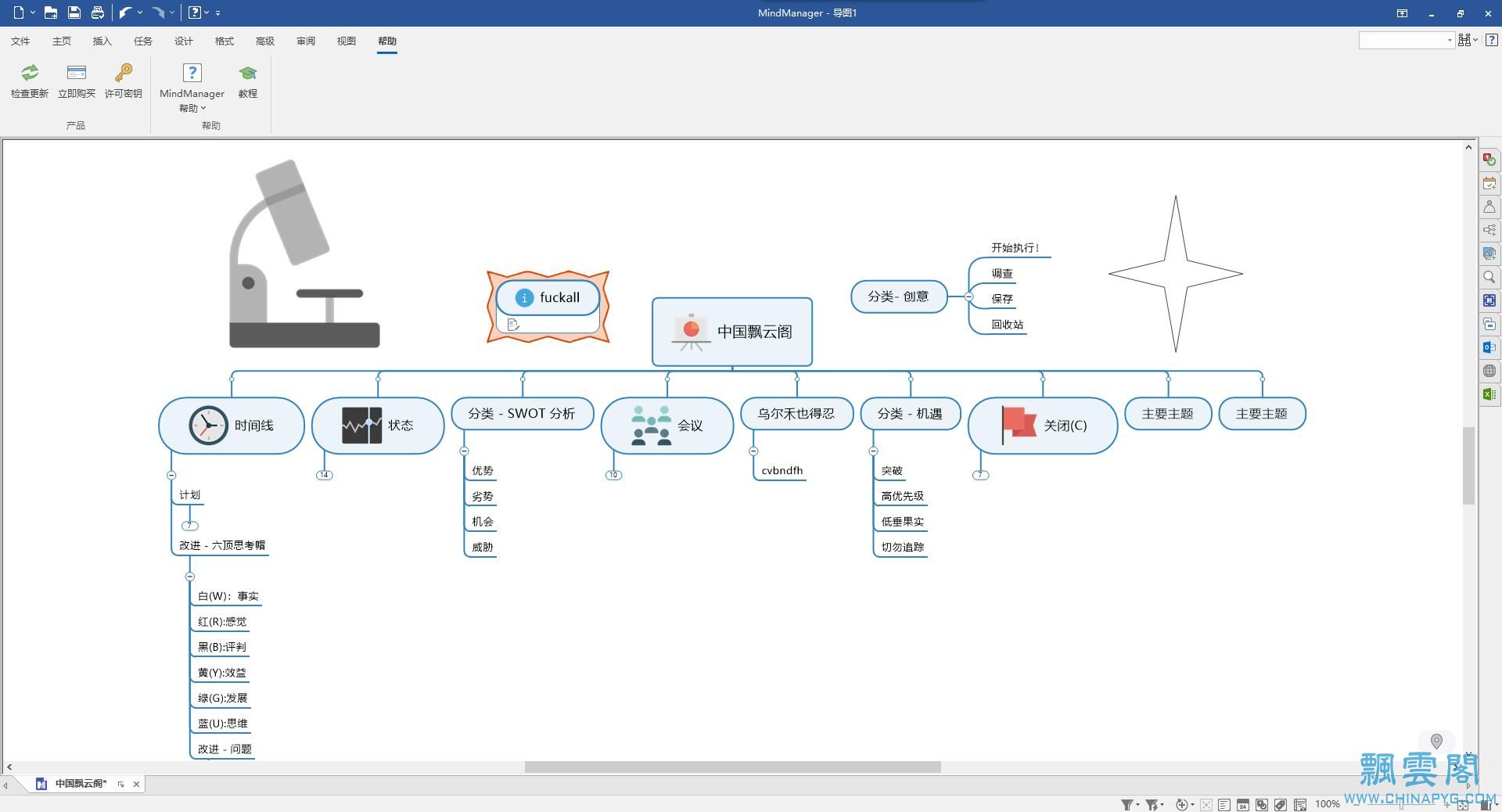Screen dimensions: 1502x812
Task: Open the image library panel tab
Action: [x=1489, y=253]
